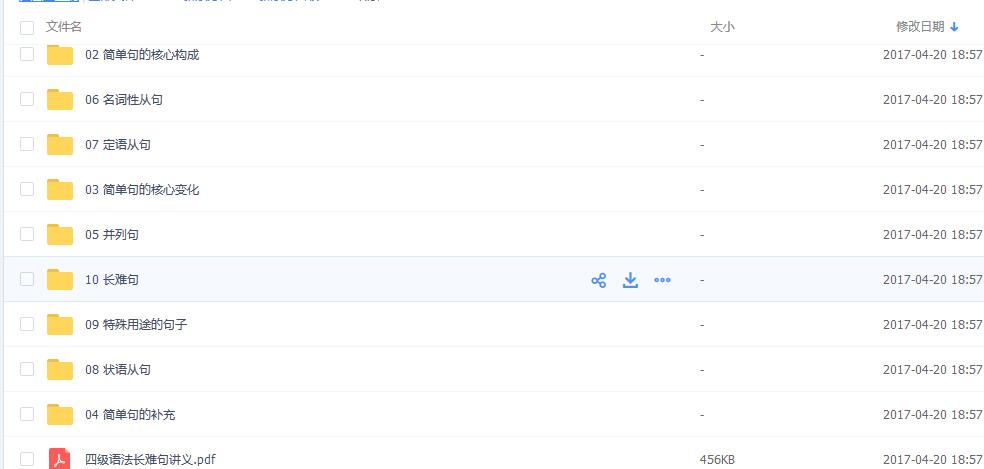This screenshot has width=984, height=469.
Task: Open the 04 简单句的补充 folder
Action: pyautogui.click(x=130, y=415)
